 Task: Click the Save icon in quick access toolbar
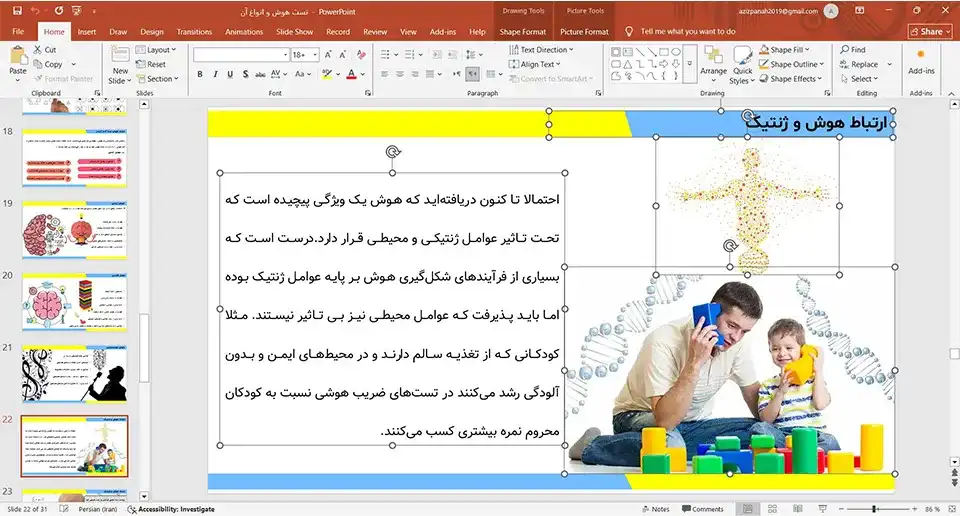(17, 11)
